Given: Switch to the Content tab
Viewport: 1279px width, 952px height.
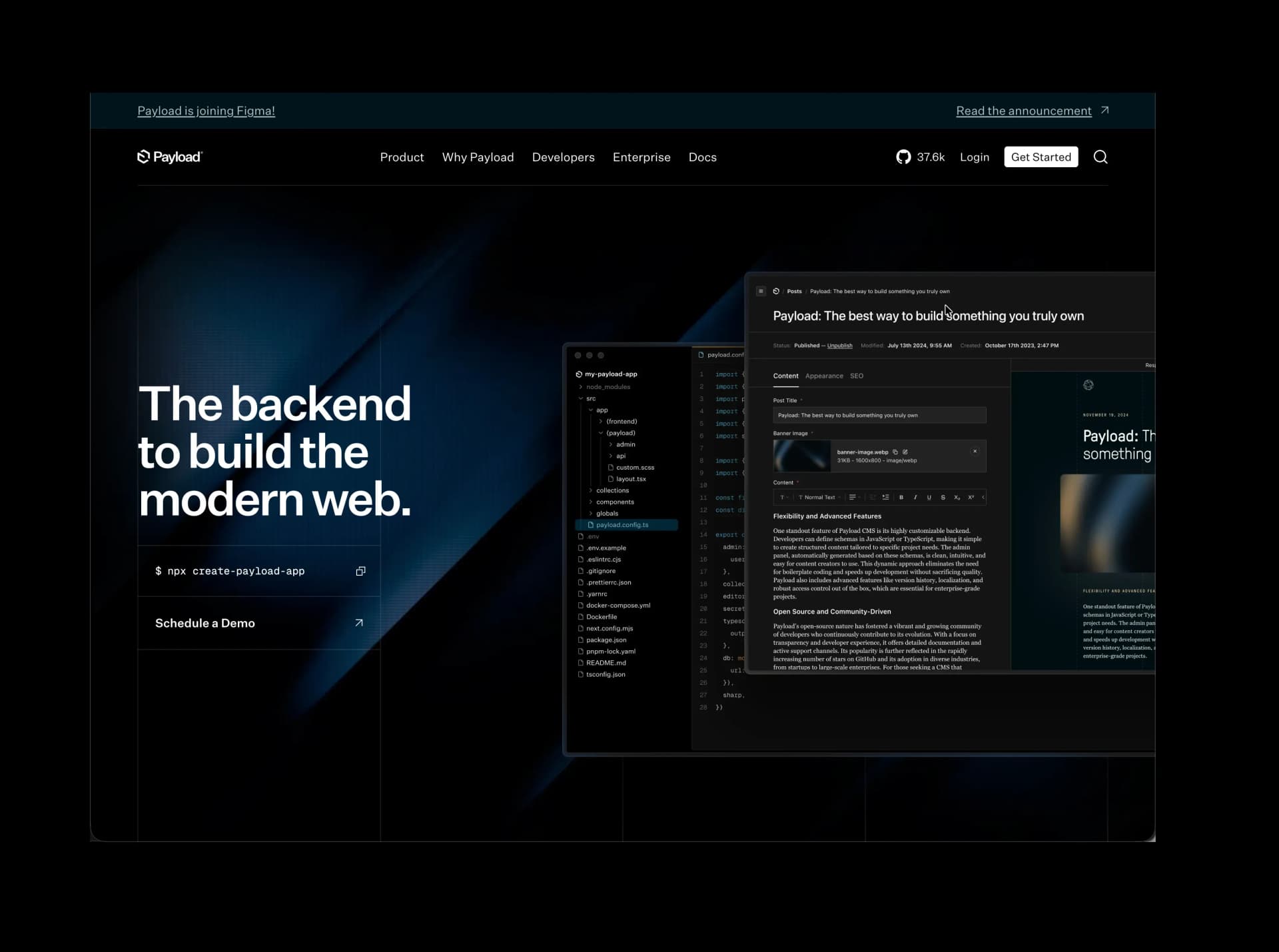Looking at the screenshot, I should (785, 376).
